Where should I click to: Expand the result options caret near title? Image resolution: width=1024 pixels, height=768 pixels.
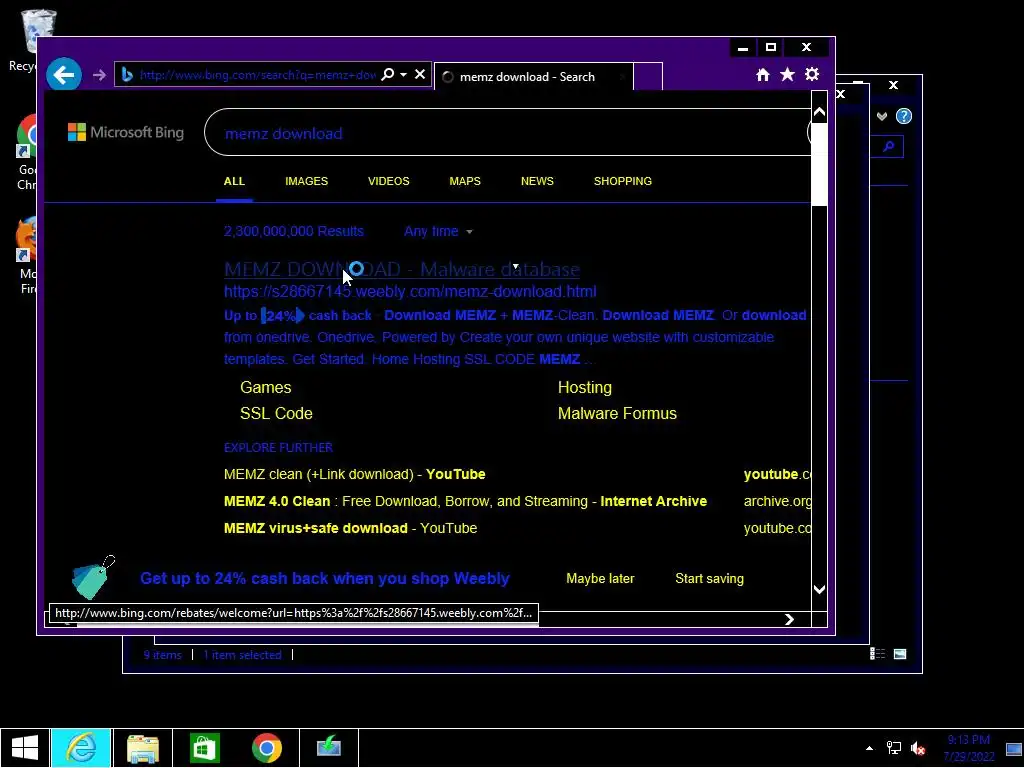(x=515, y=266)
